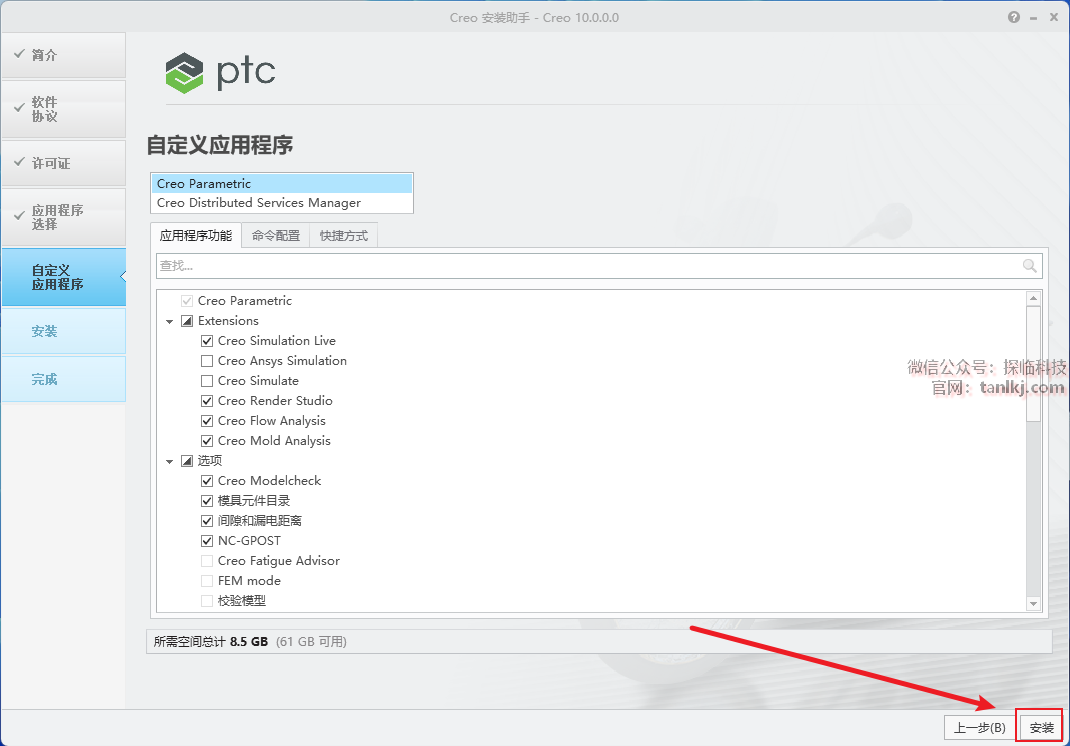
Task: Go to 简介 step in sidebar
Action: (x=63, y=55)
